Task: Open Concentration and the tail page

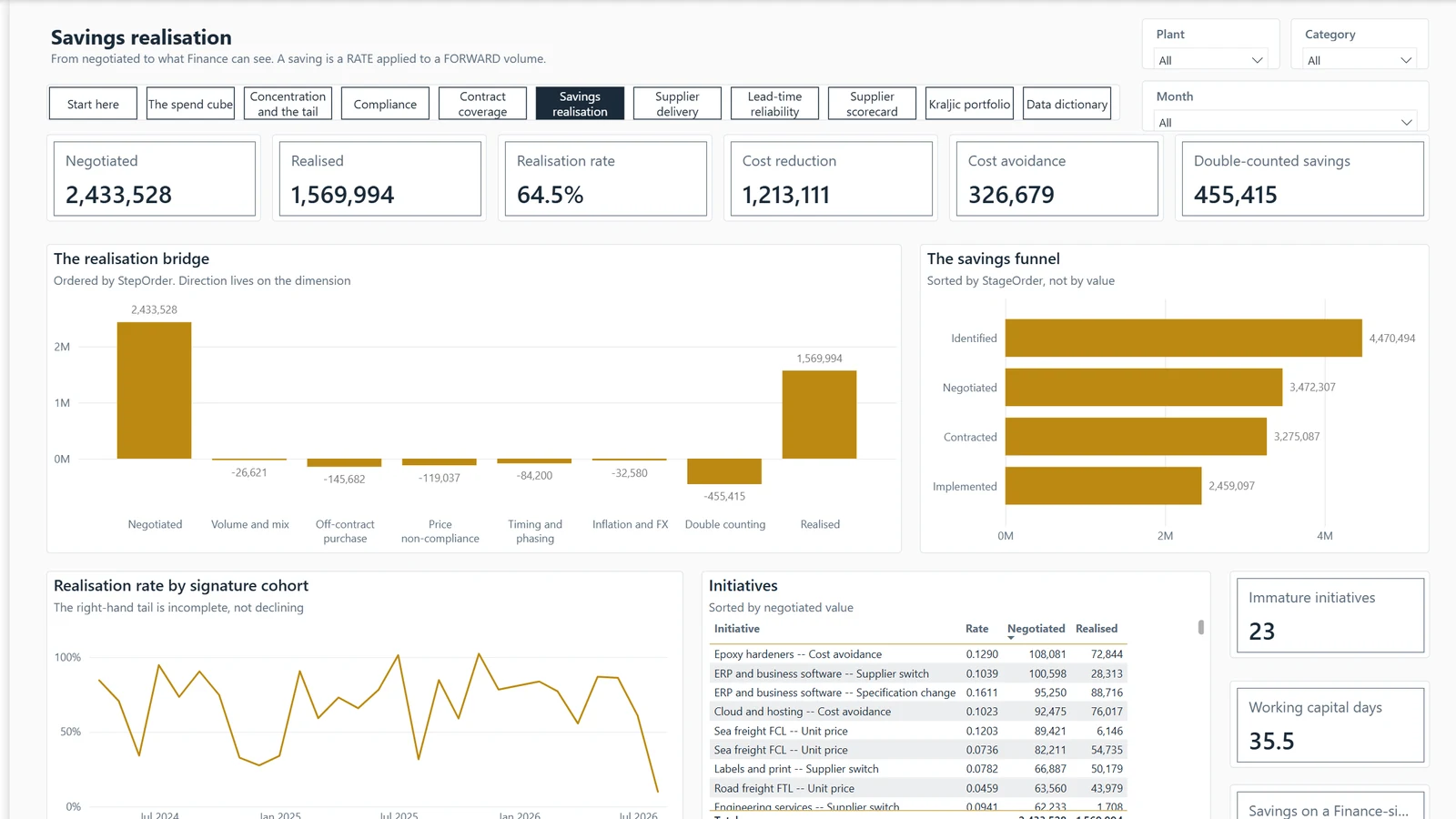Action: click(288, 104)
